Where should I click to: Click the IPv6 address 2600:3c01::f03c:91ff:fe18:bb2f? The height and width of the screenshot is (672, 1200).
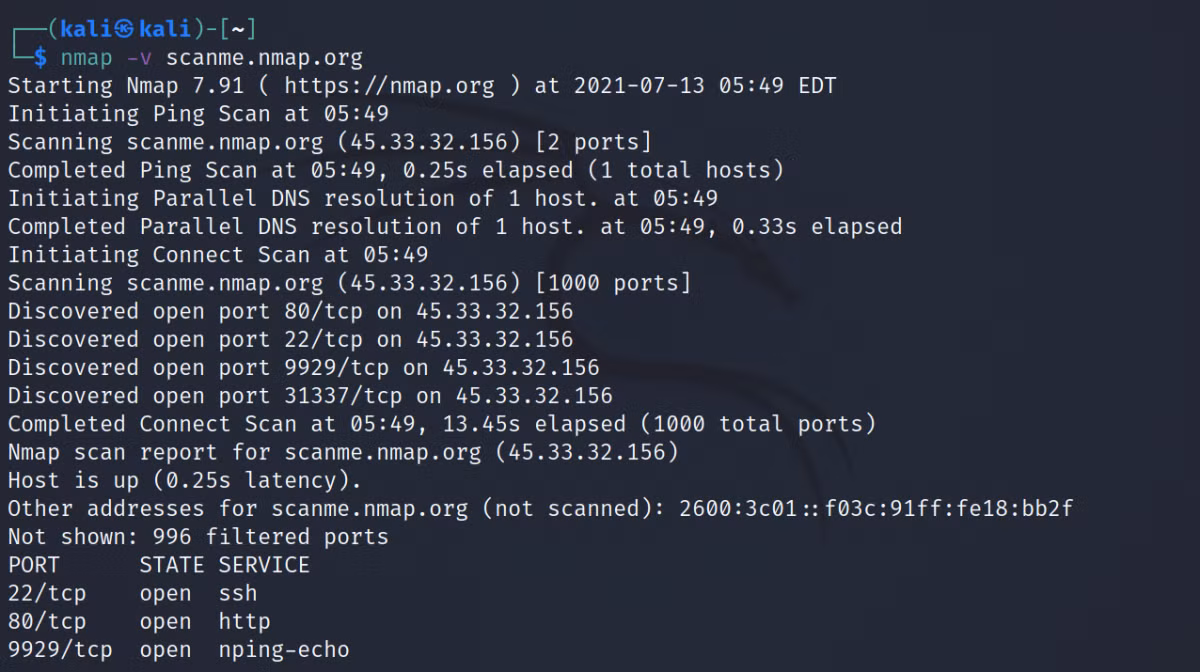tap(876, 508)
